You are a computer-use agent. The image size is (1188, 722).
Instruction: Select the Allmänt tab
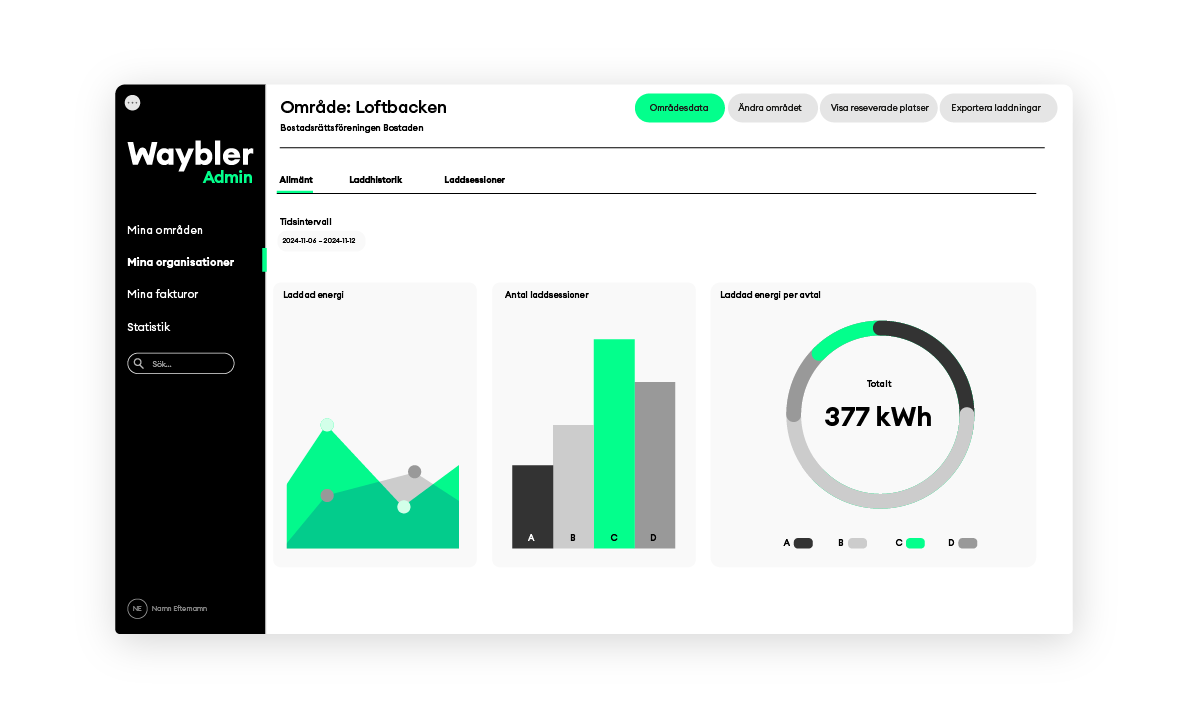[296, 180]
